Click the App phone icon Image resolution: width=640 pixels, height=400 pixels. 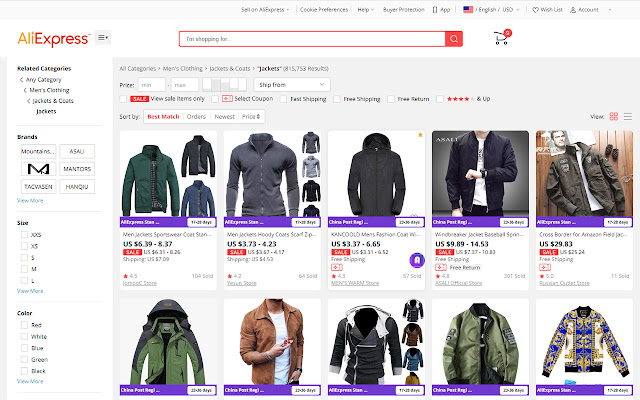pos(435,10)
